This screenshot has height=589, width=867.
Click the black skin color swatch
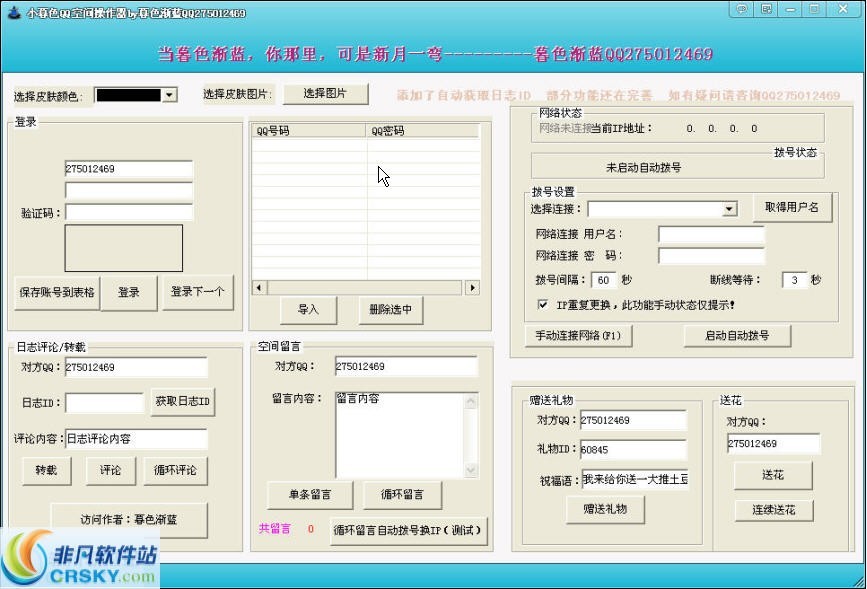128,95
